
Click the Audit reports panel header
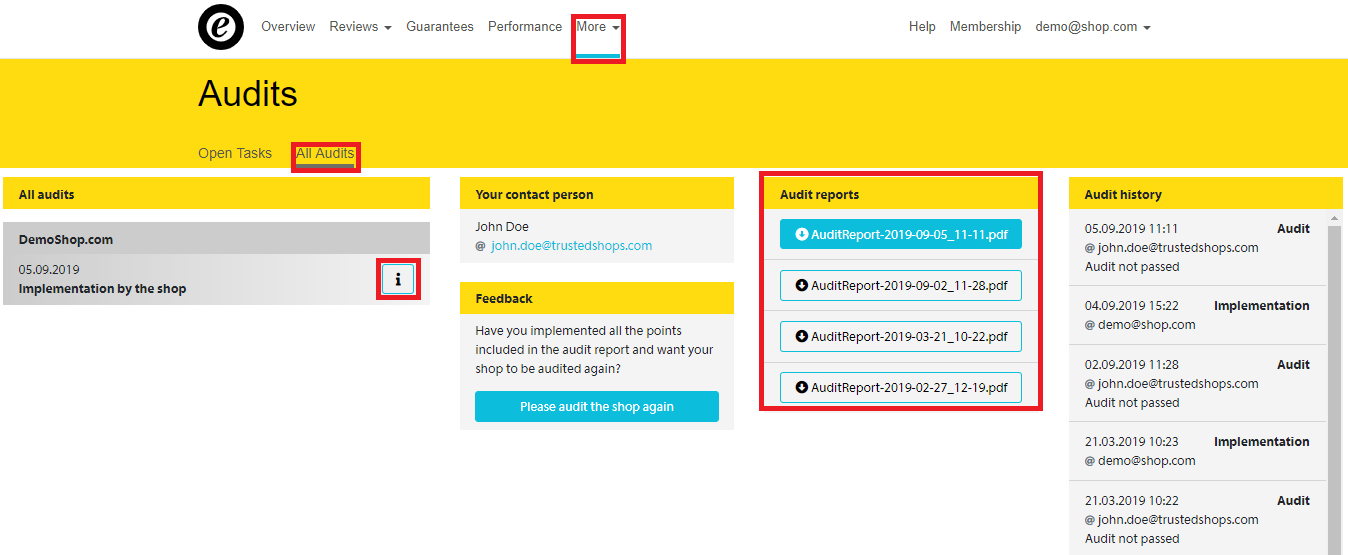click(901, 194)
